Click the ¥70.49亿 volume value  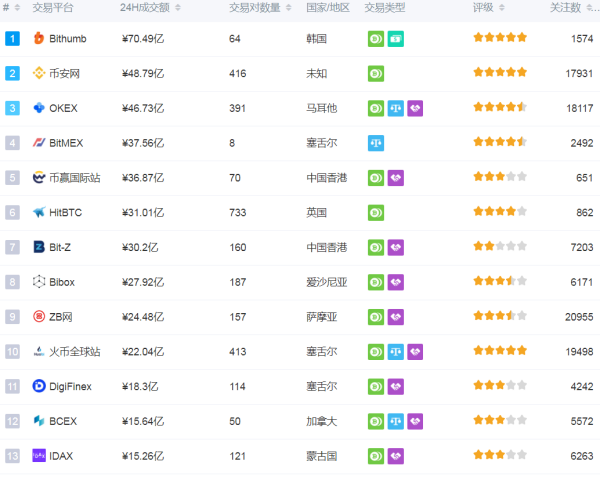click(143, 39)
